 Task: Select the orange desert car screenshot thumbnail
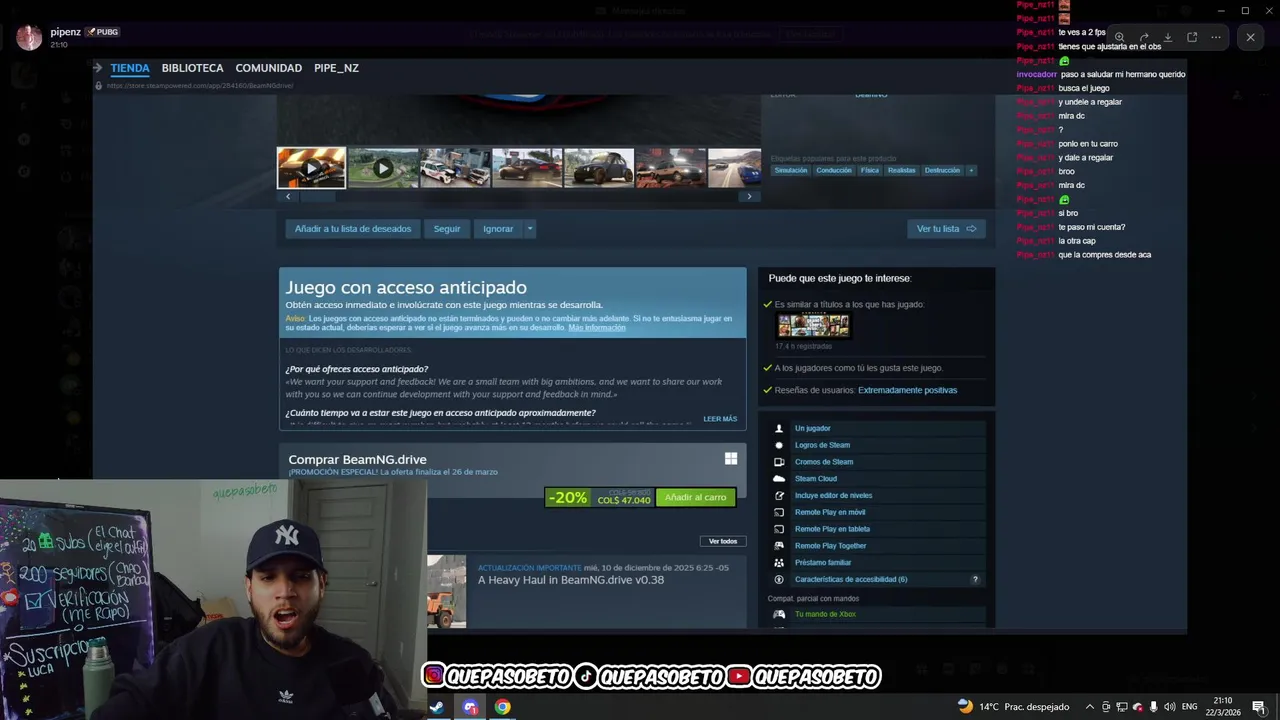pos(671,168)
